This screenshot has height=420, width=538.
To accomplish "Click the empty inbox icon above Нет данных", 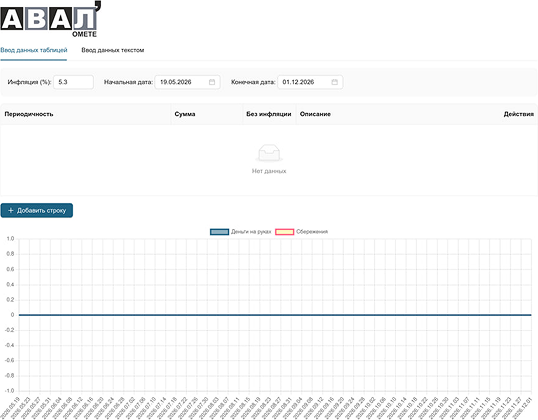I will point(269,153).
